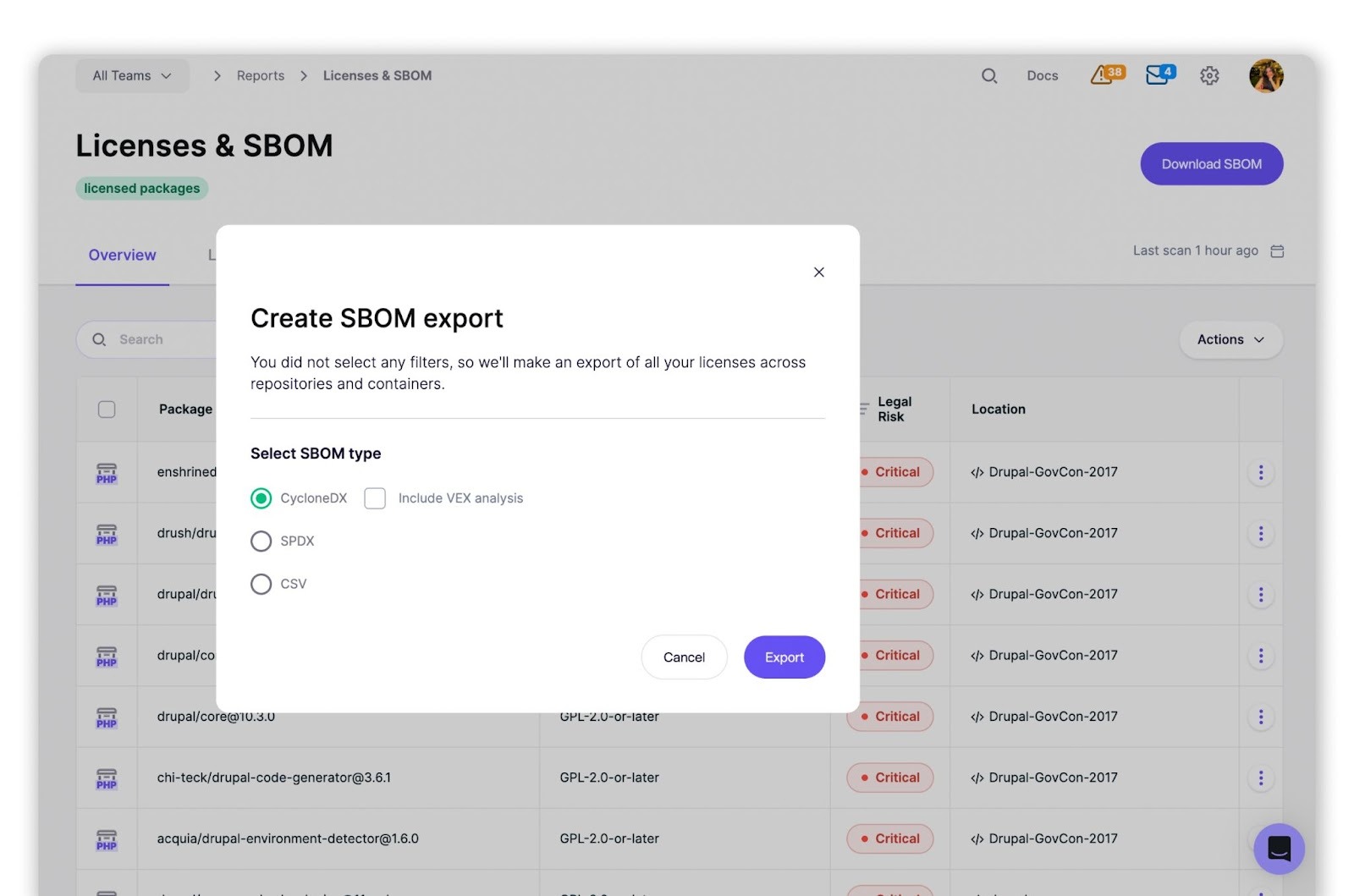Expand the All Teams dropdown
Screen dimensions: 1354x896
(132, 76)
